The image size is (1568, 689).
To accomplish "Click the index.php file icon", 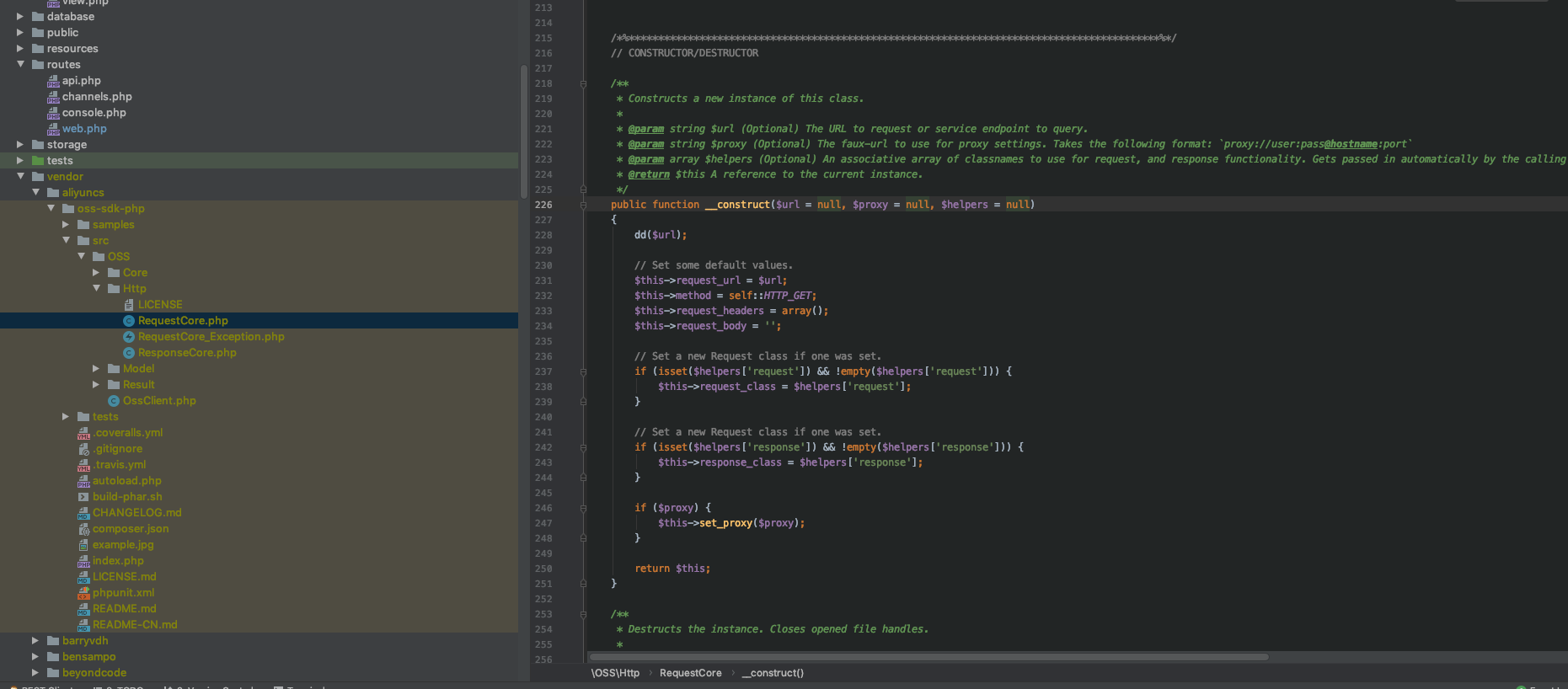I will click(x=83, y=561).
